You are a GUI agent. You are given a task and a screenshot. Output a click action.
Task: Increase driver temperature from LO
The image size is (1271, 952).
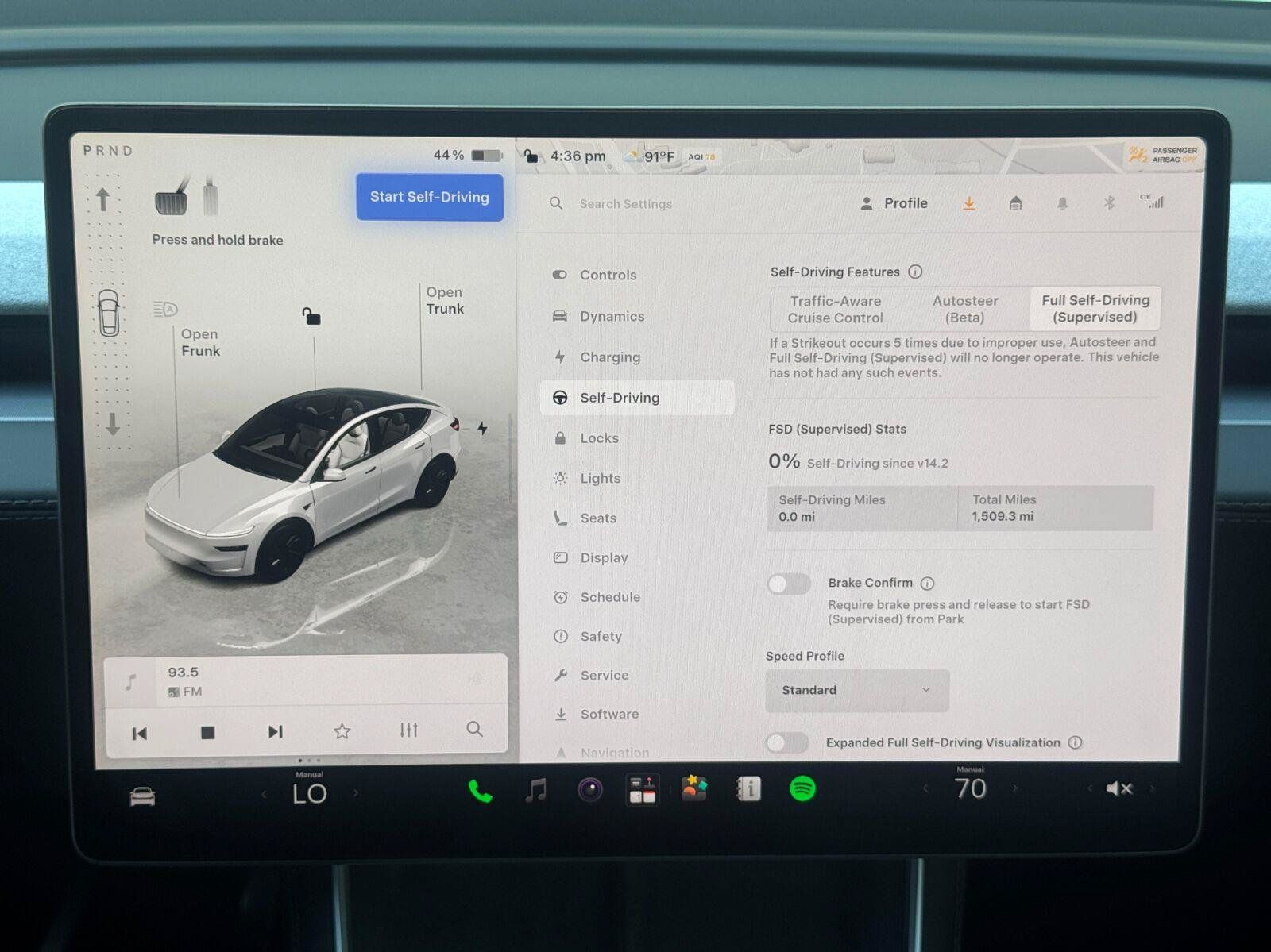(x=355, y=792)
